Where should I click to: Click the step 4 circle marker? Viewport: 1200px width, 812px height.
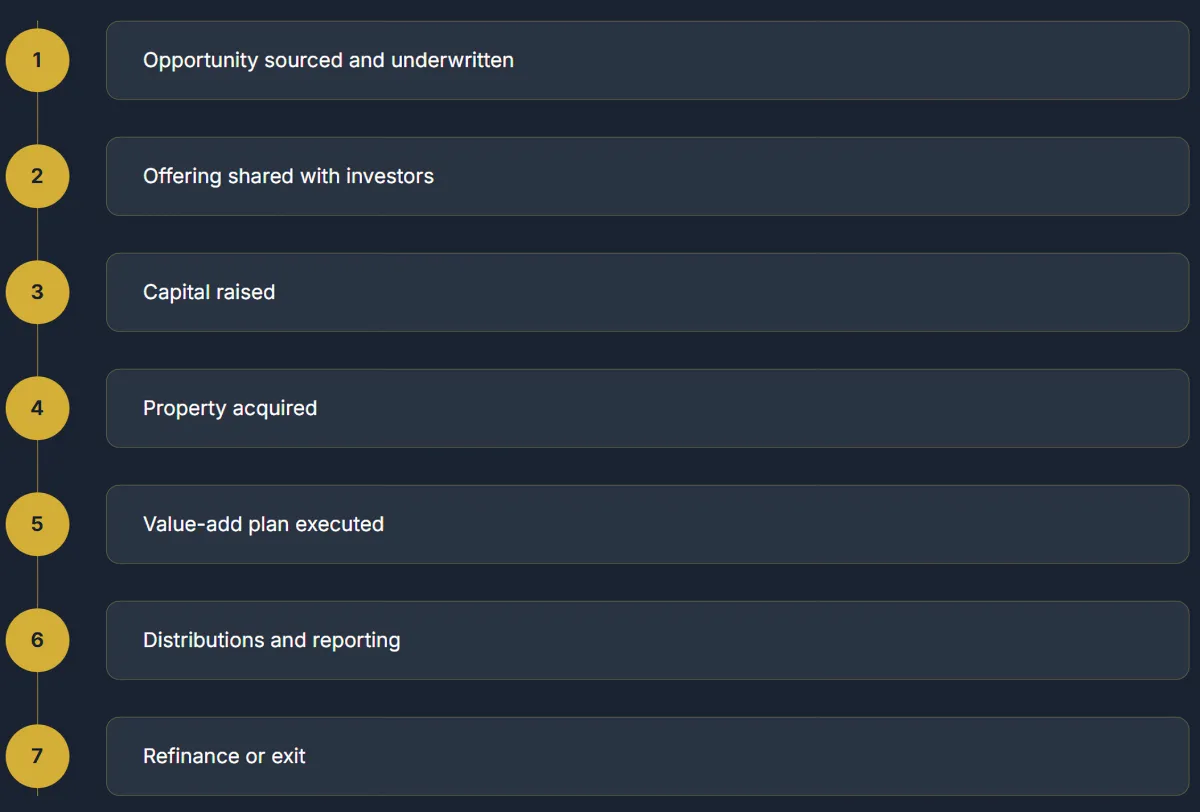[x=37, y=408]
